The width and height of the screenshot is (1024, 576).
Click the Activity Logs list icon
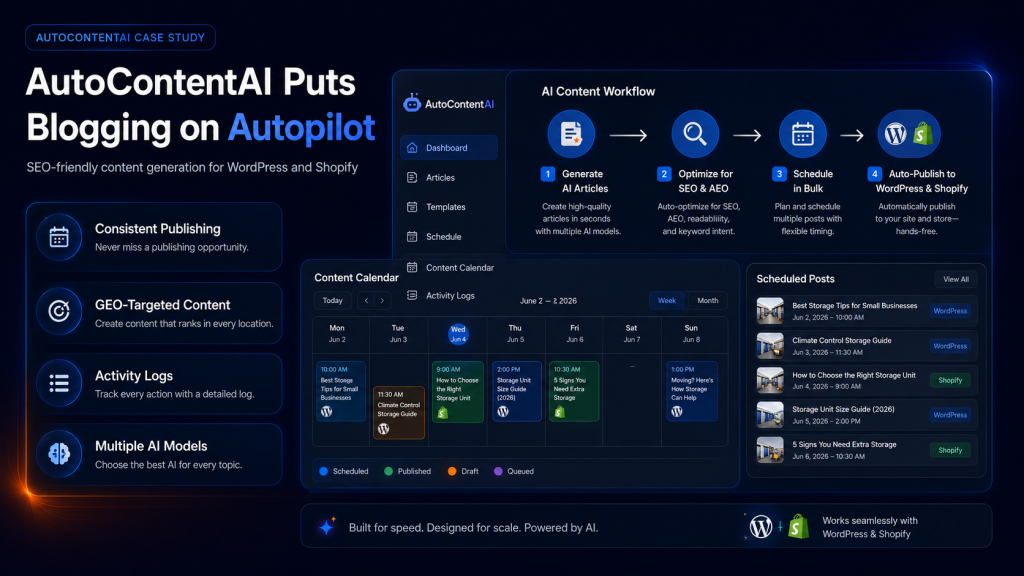point(59,383)
